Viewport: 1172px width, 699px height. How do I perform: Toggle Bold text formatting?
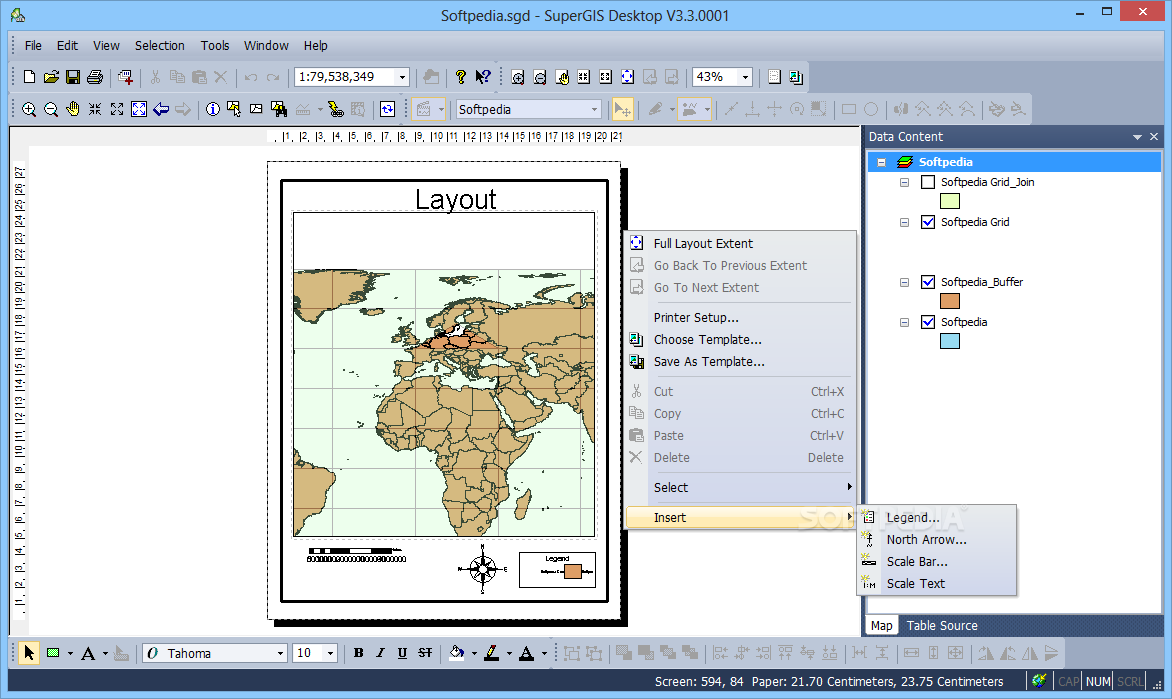pyautogui.click(x=359, y=653)
